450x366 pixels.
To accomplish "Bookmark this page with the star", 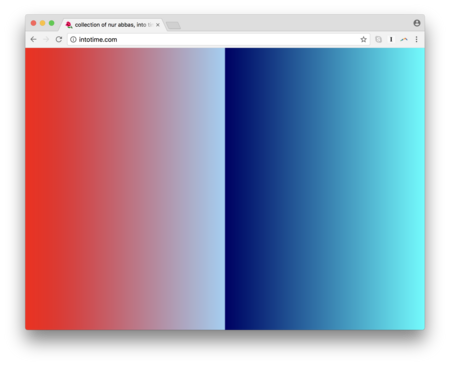I will click(x=363, y=39).
